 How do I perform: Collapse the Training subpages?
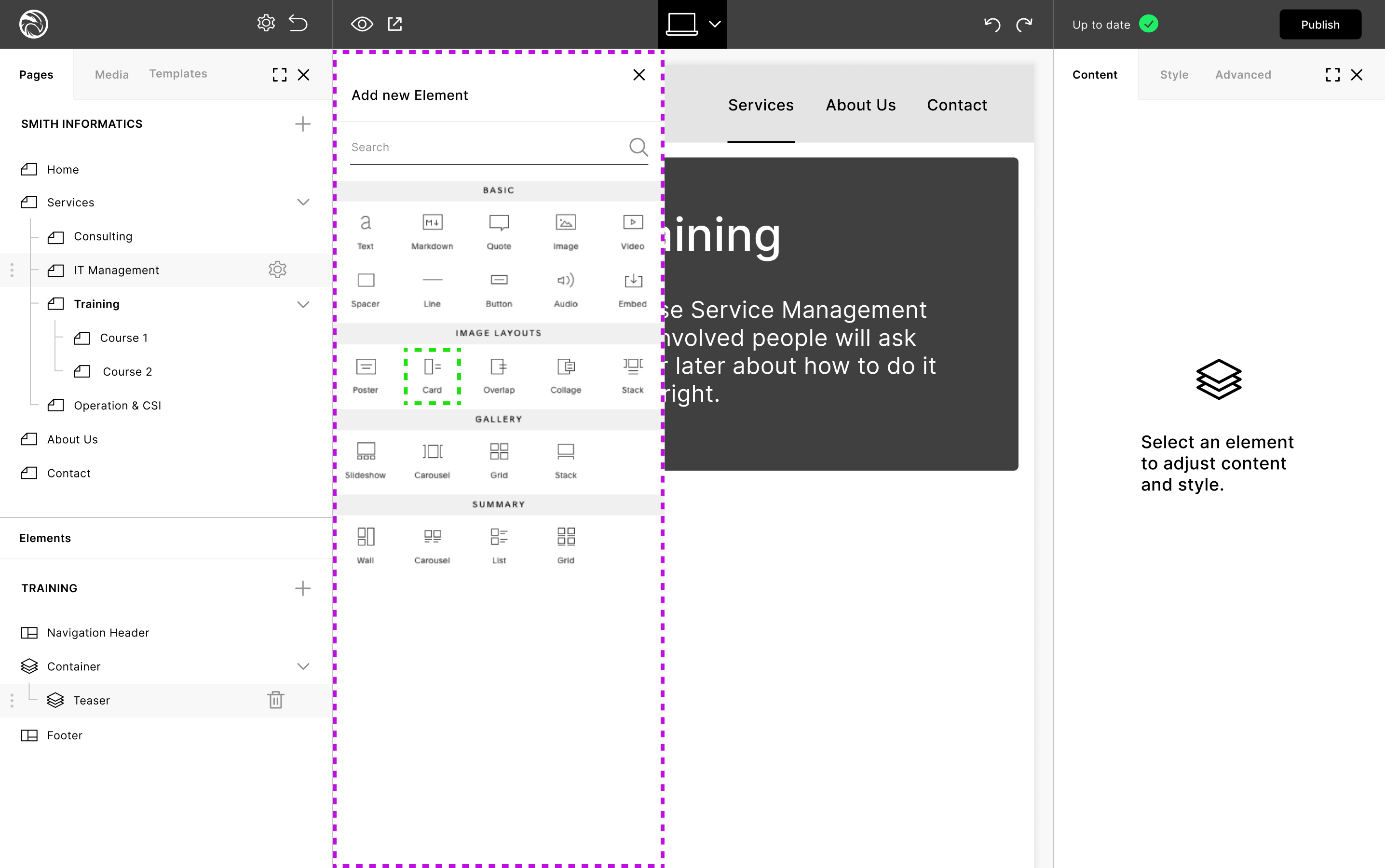click(303, 304)
